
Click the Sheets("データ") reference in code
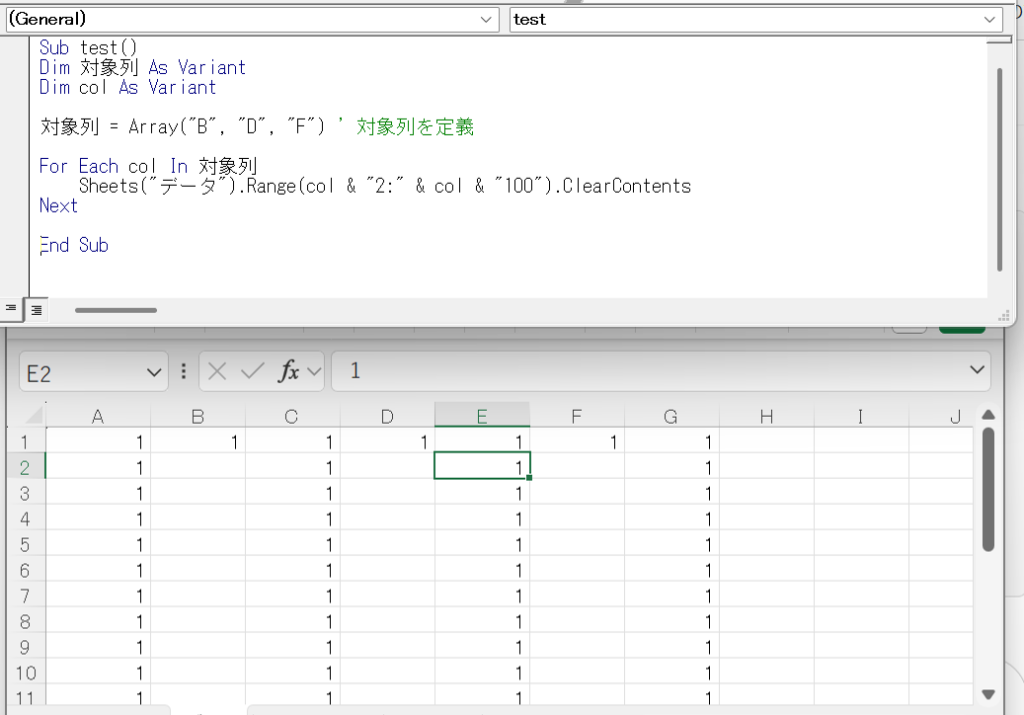pos(160,186)
